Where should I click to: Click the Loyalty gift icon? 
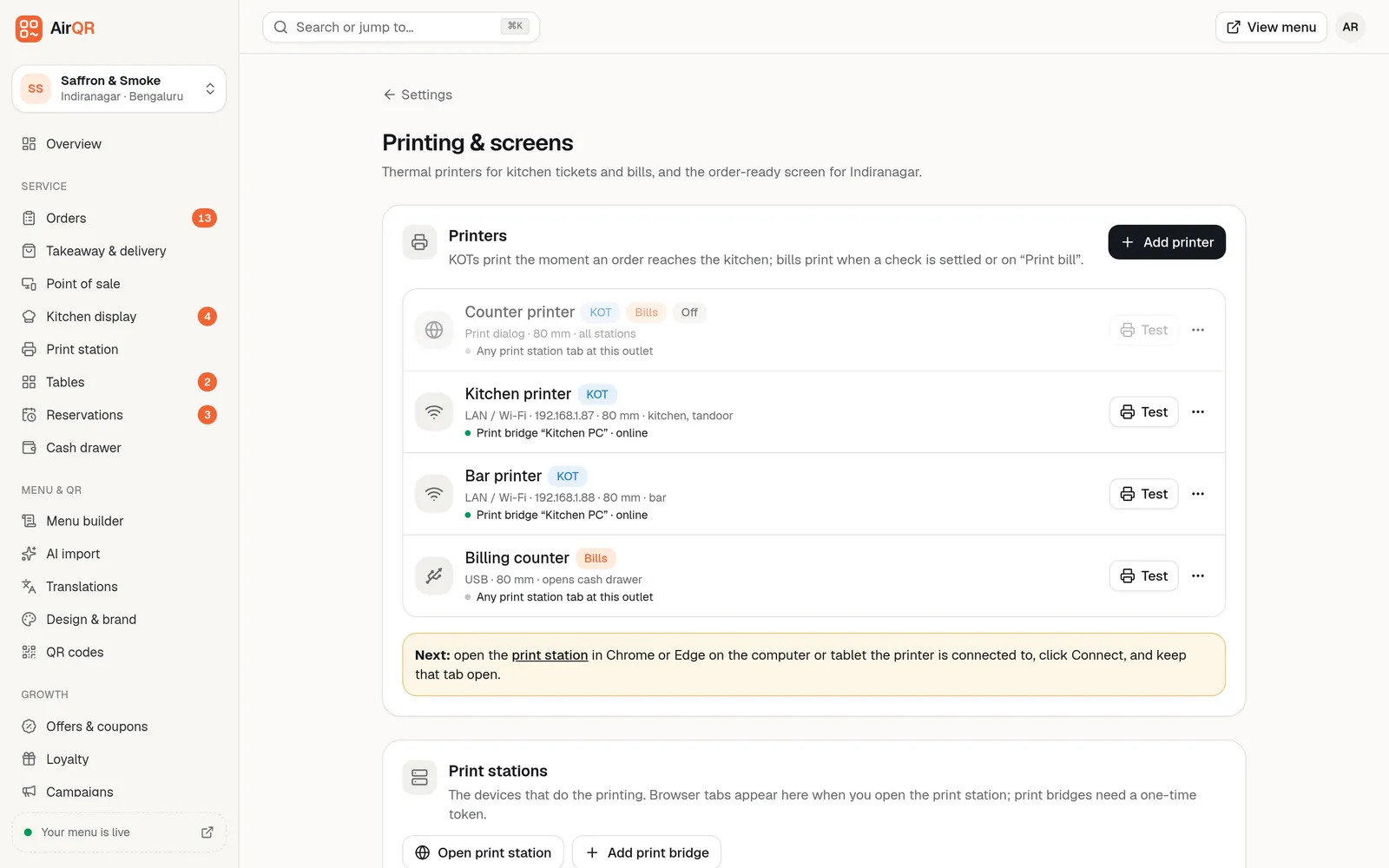29,759
